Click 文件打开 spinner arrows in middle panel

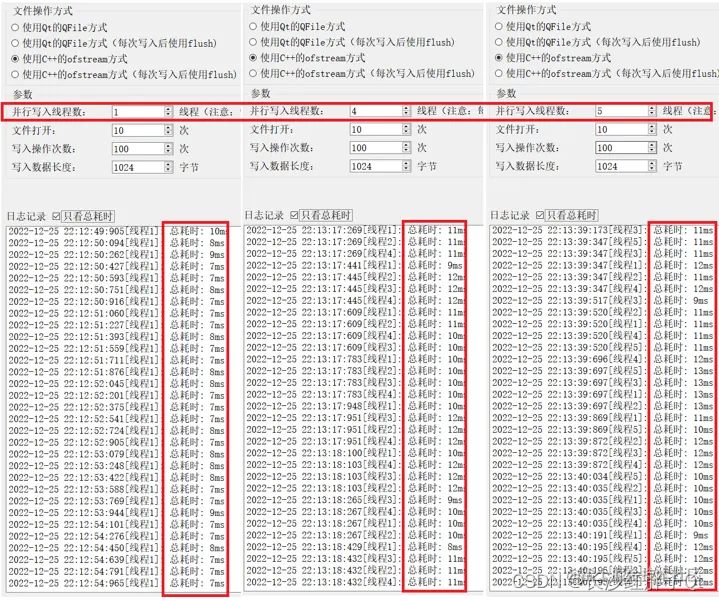pos(406,129)
